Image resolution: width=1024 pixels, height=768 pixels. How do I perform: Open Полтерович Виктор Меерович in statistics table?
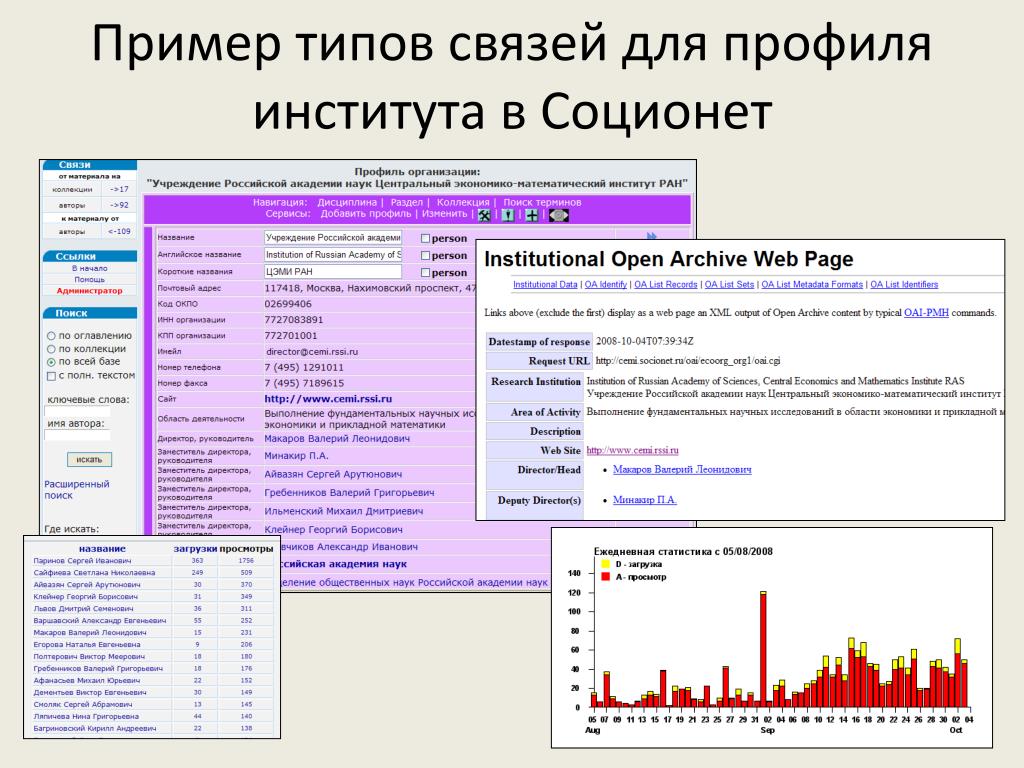tap(89, 656)
